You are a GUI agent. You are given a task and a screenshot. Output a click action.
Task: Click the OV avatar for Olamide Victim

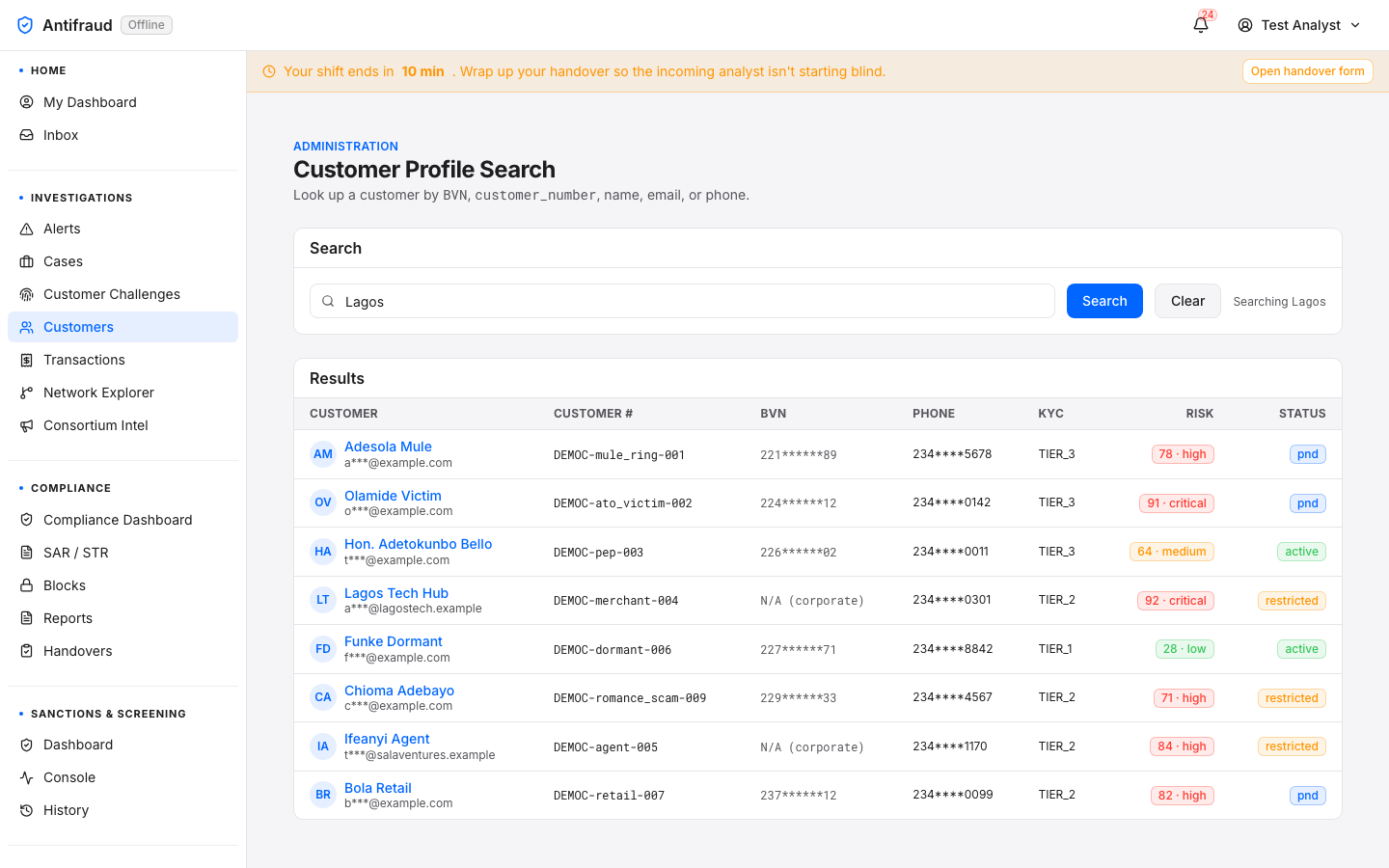pyautogui.click(x=323, y=502)
